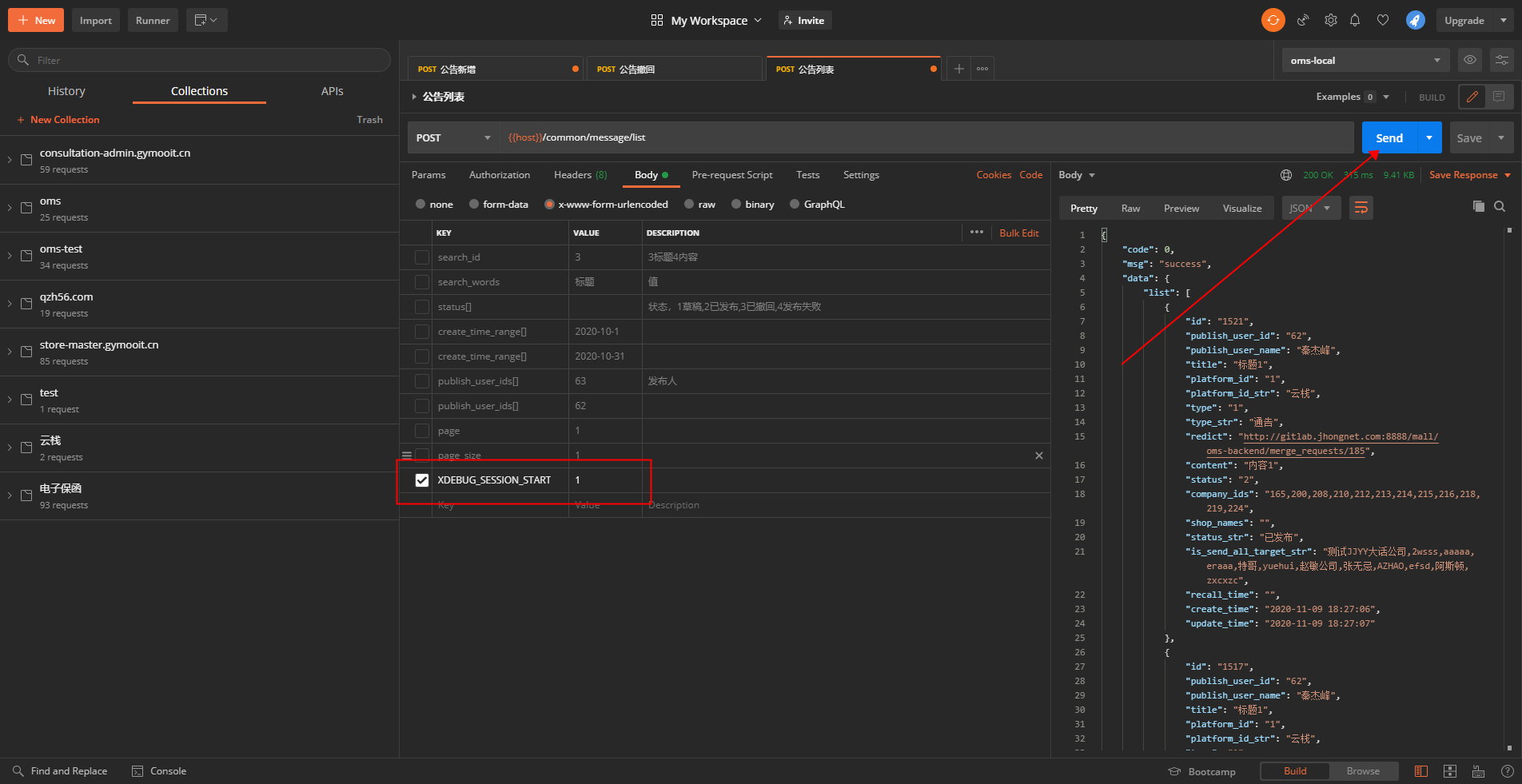Open the help question mark icon
1522x784 pixels.
point(1507,771)
